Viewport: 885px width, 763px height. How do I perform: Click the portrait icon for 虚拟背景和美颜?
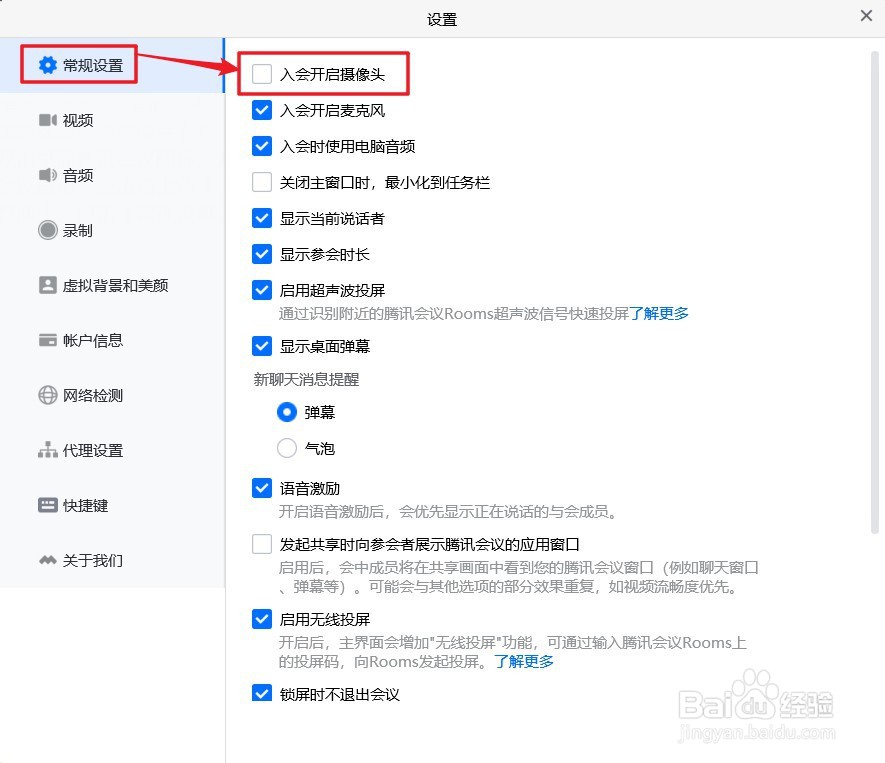48,285
